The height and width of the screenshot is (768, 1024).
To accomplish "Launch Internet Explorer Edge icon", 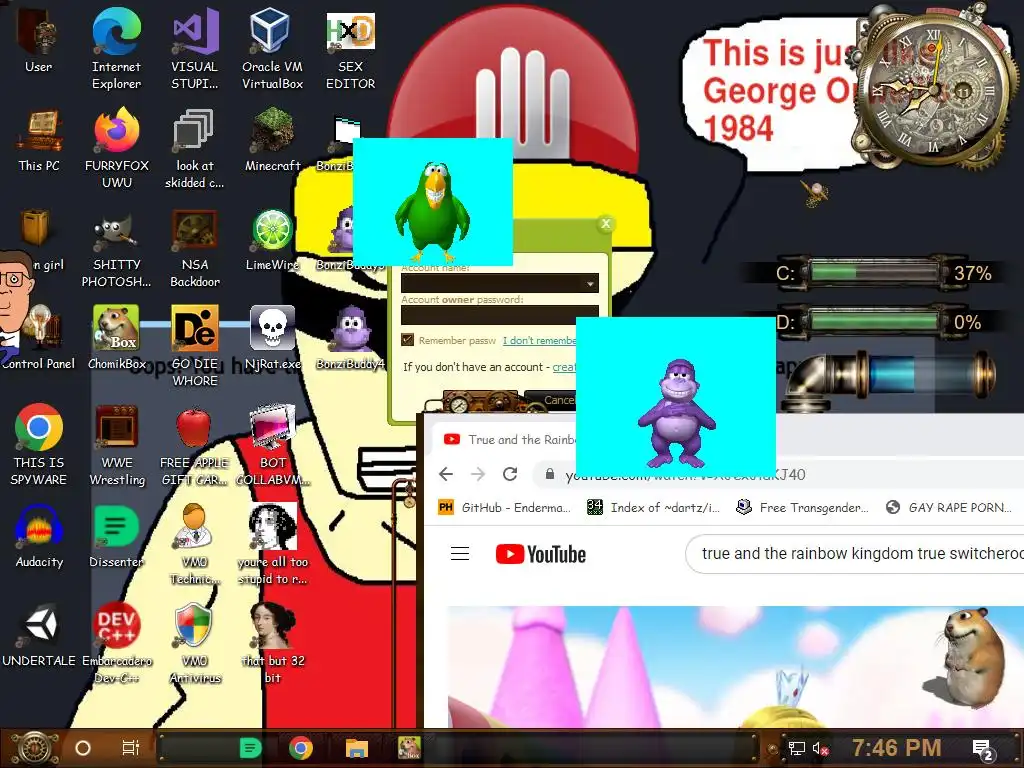I will (116, 47).
